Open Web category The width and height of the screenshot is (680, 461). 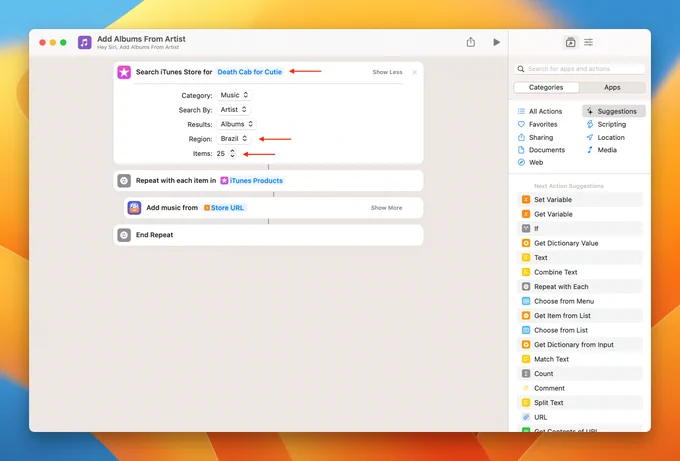530,163
